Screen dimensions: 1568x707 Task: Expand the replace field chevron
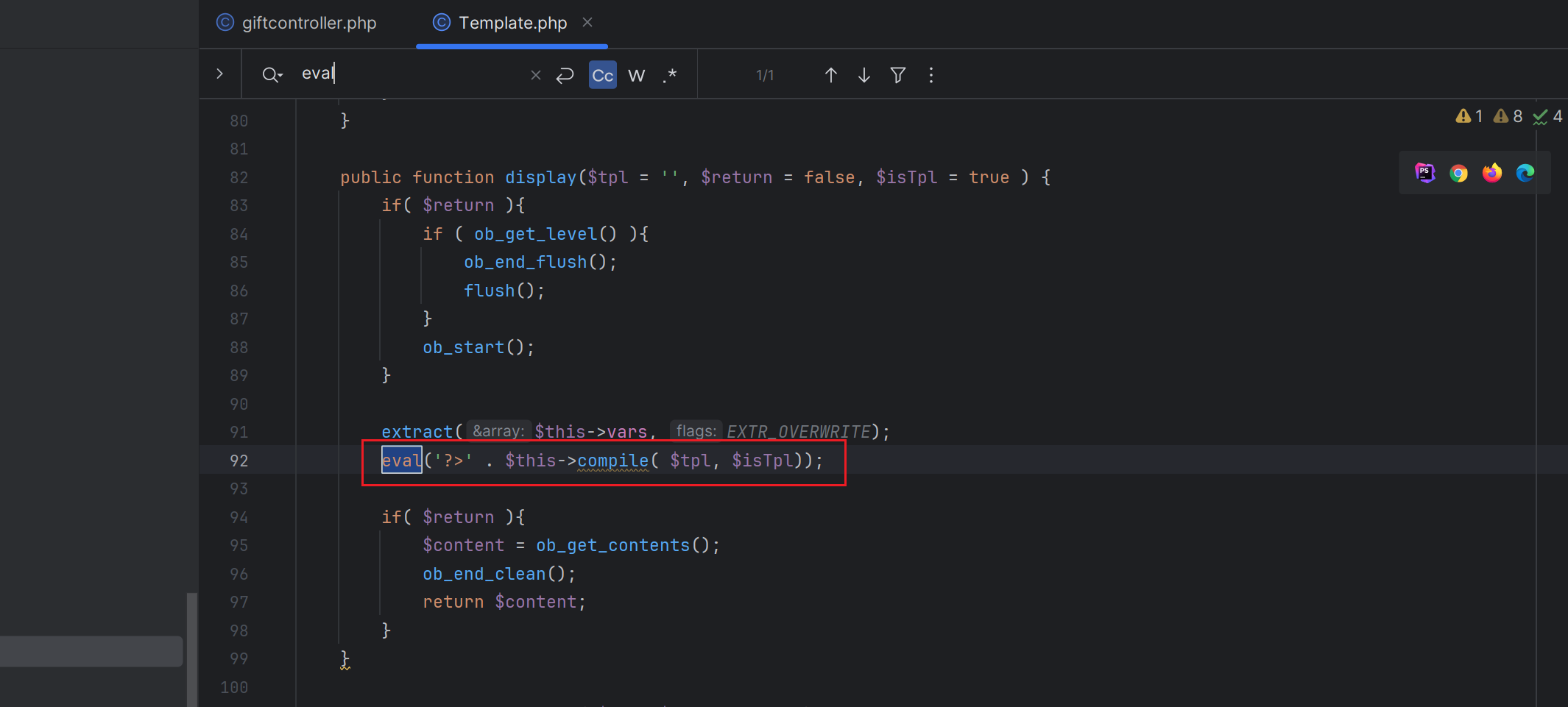pyautogui.click(x=219, y=74)
